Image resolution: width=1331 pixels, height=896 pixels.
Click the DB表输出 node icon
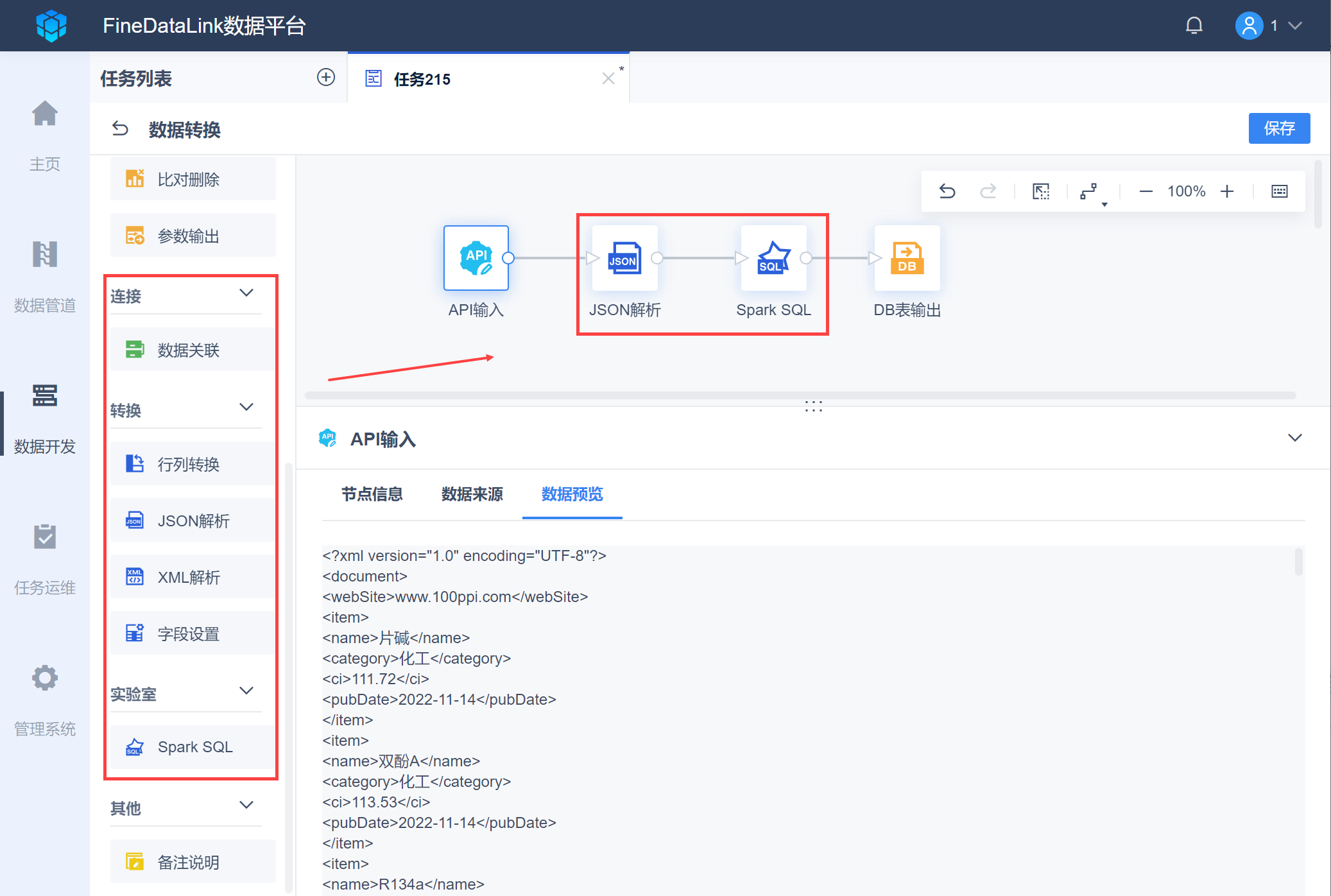point(907,258)
